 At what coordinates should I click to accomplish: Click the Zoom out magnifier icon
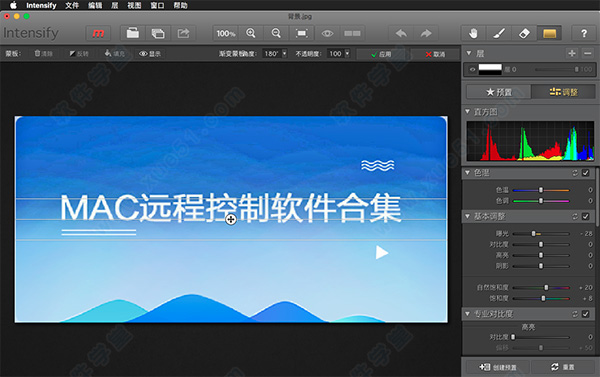(x=276, y=34)
